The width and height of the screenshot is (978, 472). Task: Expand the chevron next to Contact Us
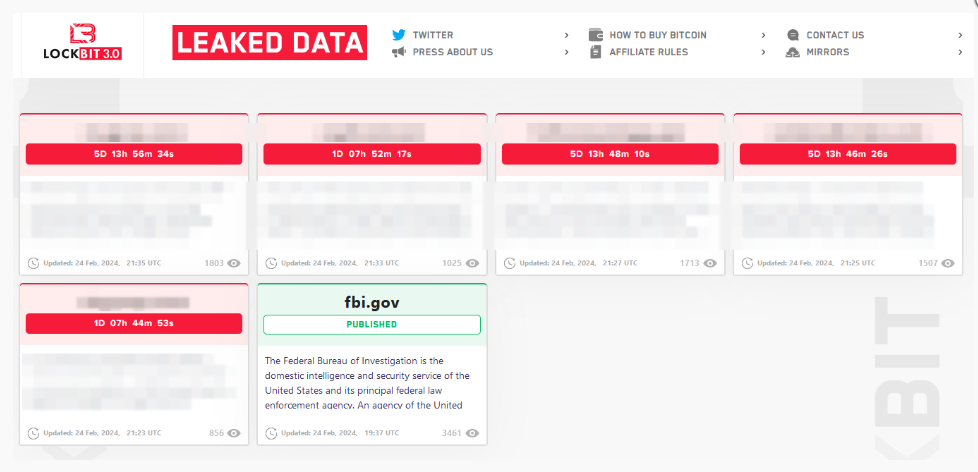(x=961, y=35)
